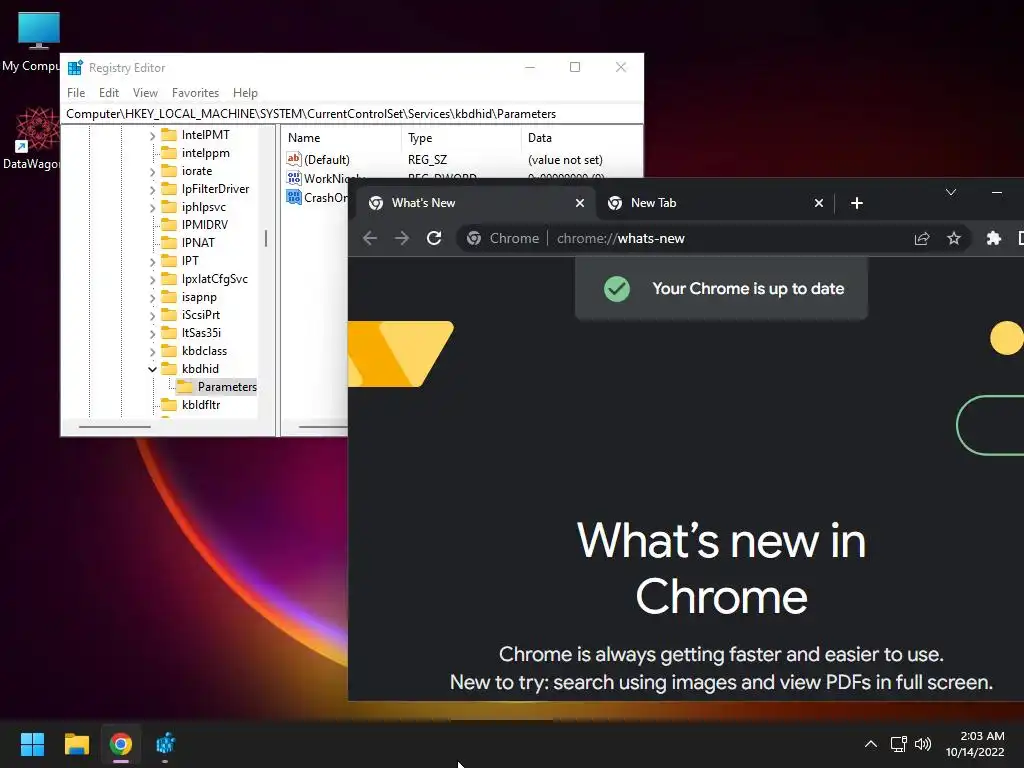This screenshot has height=768, width=1024.
Task: Share this page from Chrome address bar
Action: 921,238
